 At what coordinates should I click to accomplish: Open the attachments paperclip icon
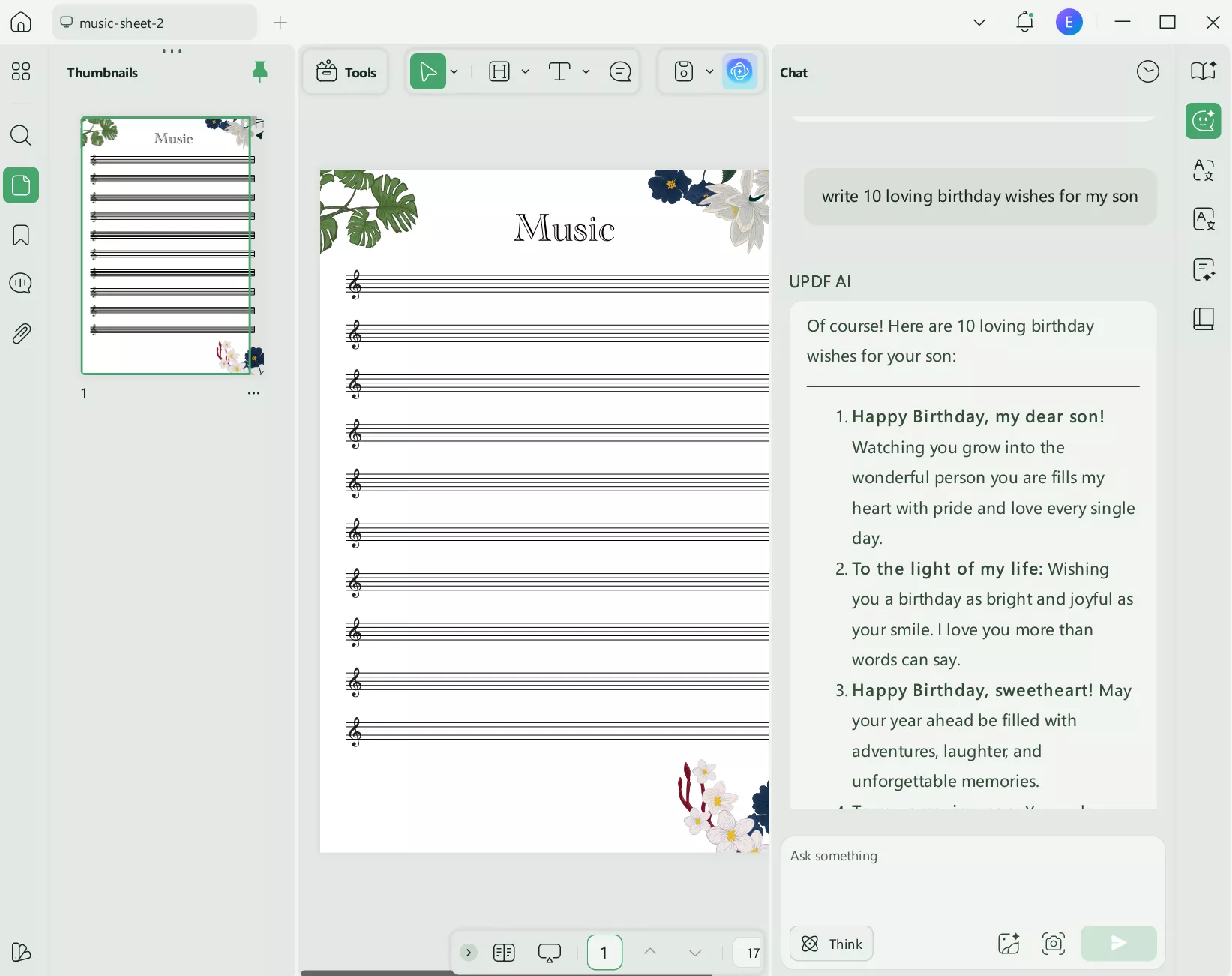pos(21,333)
